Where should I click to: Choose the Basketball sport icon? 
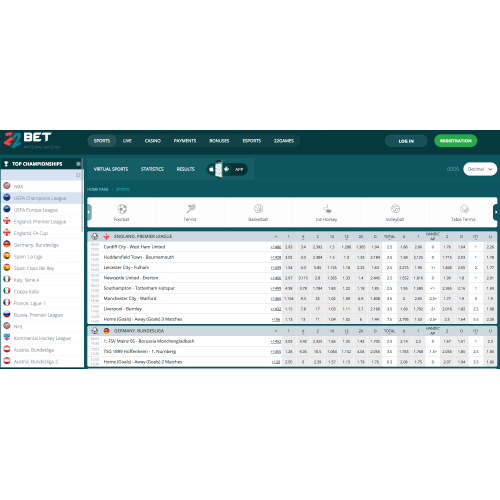pyautogui.click(x=258, y=209)
